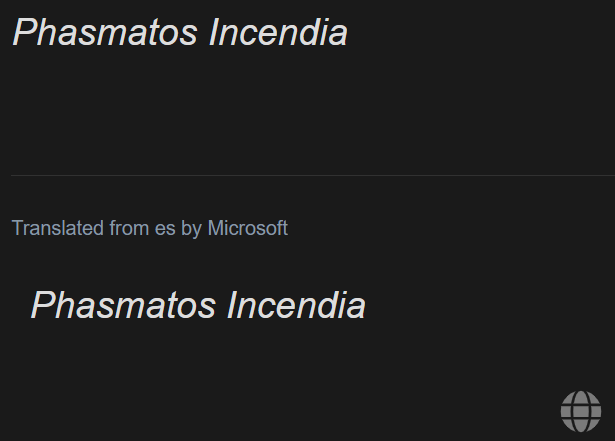The image size is (615, 441).
Task: Click the translated Phasmatos Incendia text
Action: pos(198,306)
